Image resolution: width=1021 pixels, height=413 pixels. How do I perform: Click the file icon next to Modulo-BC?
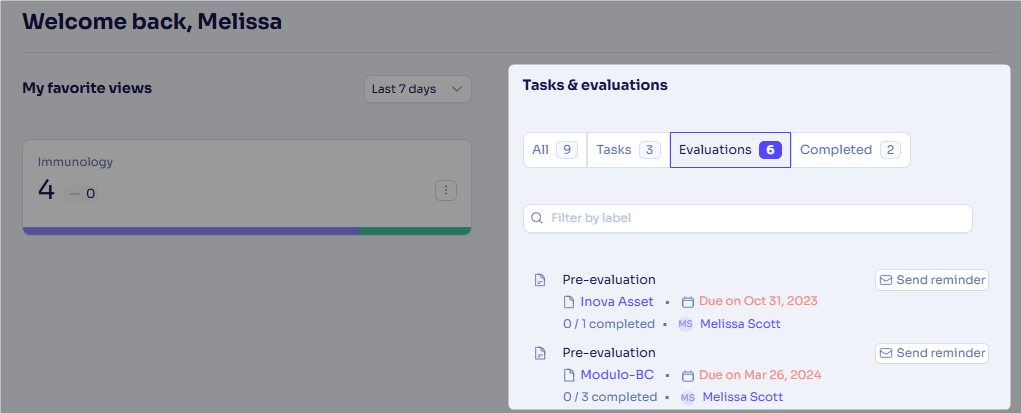(x=569, y=375)
